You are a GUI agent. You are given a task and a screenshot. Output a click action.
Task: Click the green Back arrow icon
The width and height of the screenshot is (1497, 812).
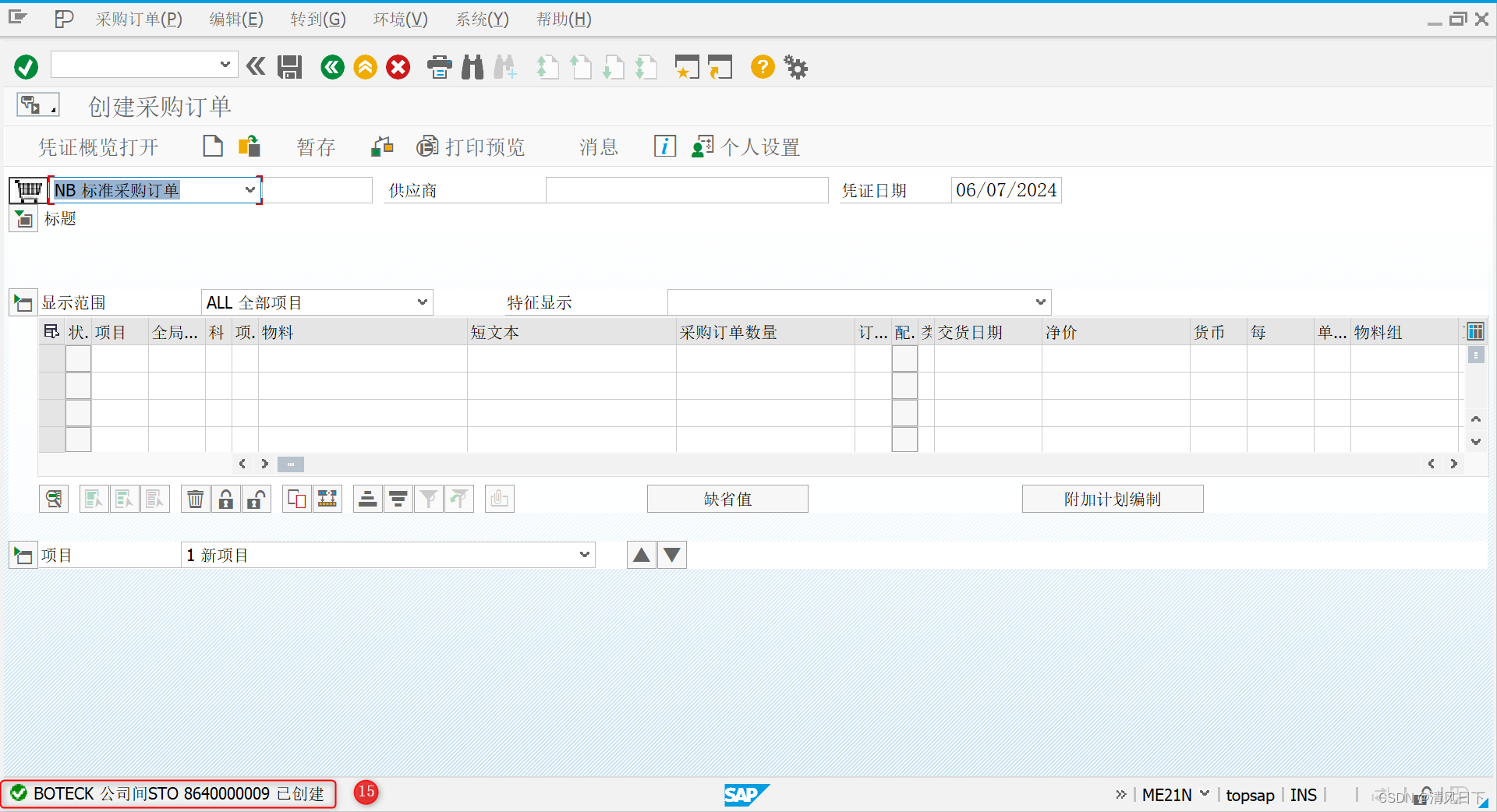(333, 67)
